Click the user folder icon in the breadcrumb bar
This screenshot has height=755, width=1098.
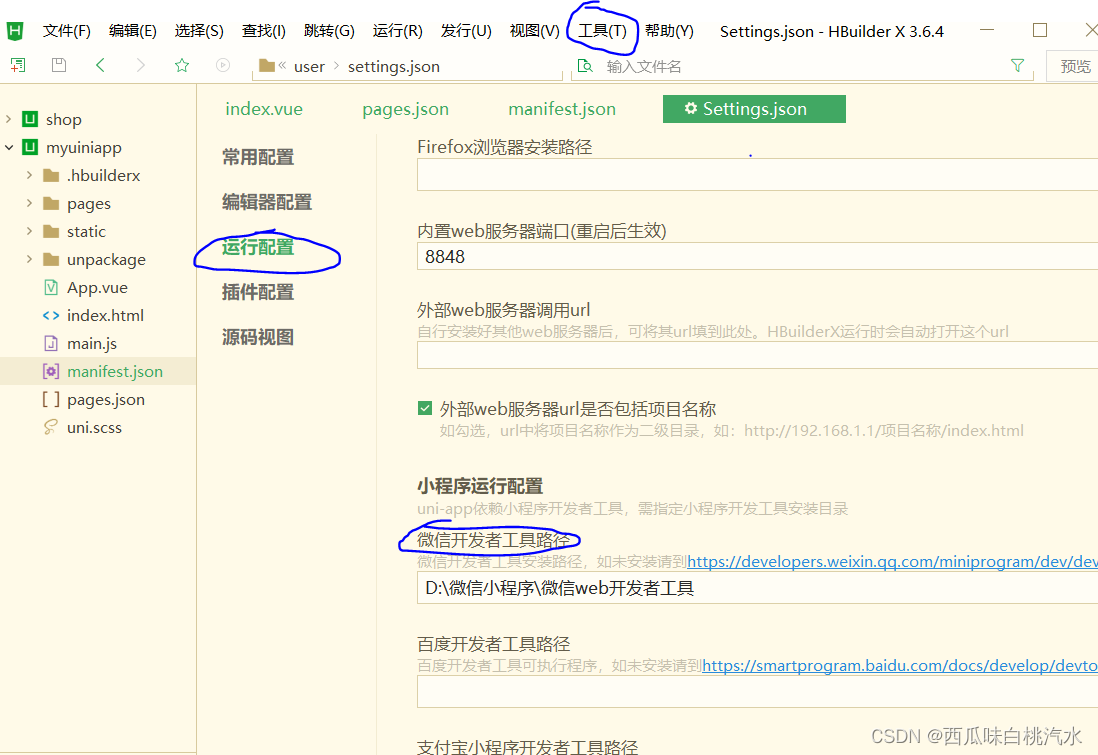(267, 66)
